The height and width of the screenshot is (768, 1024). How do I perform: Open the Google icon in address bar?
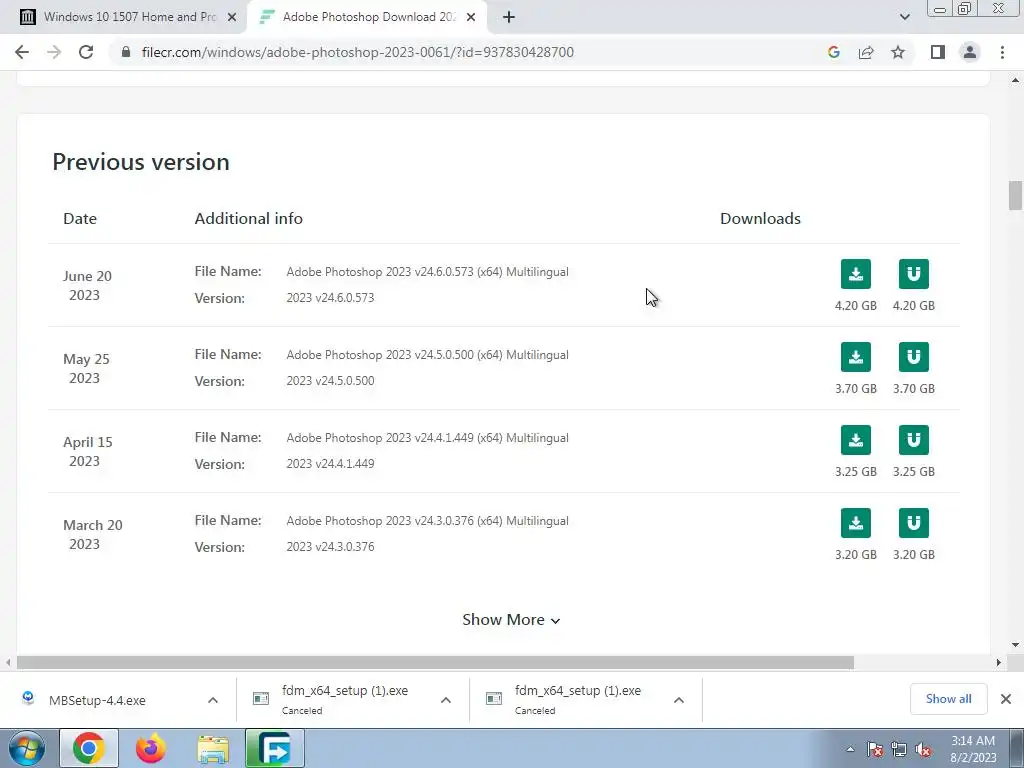833,52
